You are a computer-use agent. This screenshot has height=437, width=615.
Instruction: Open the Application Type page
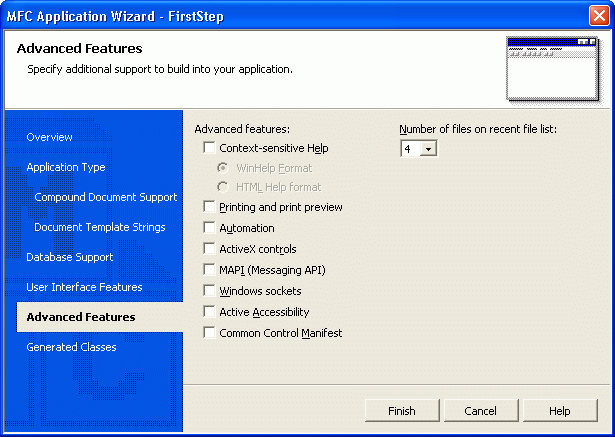[x=66, y=167]
